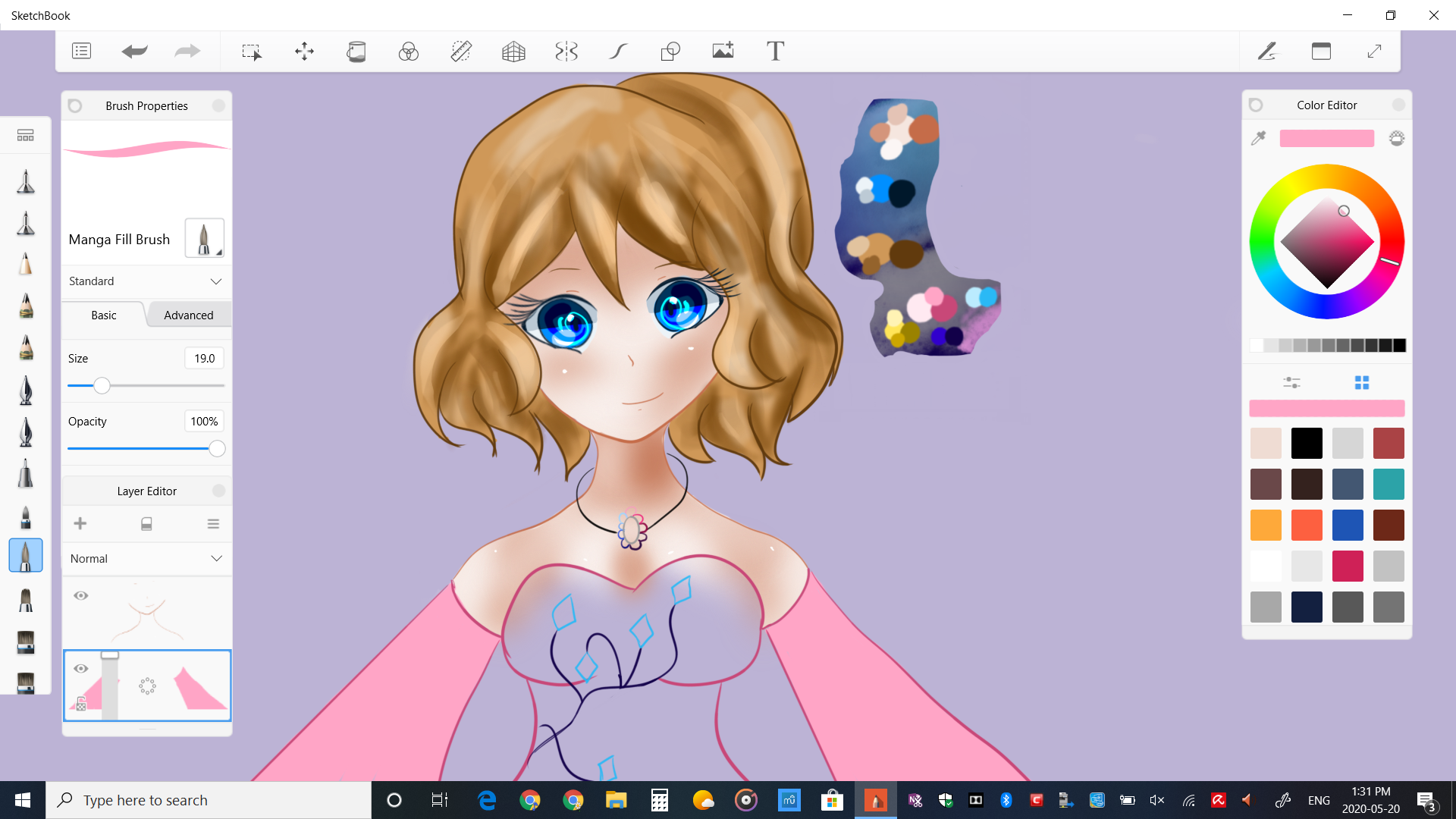Click the layer image icon
1456x819 pixels.
[146, 524]
